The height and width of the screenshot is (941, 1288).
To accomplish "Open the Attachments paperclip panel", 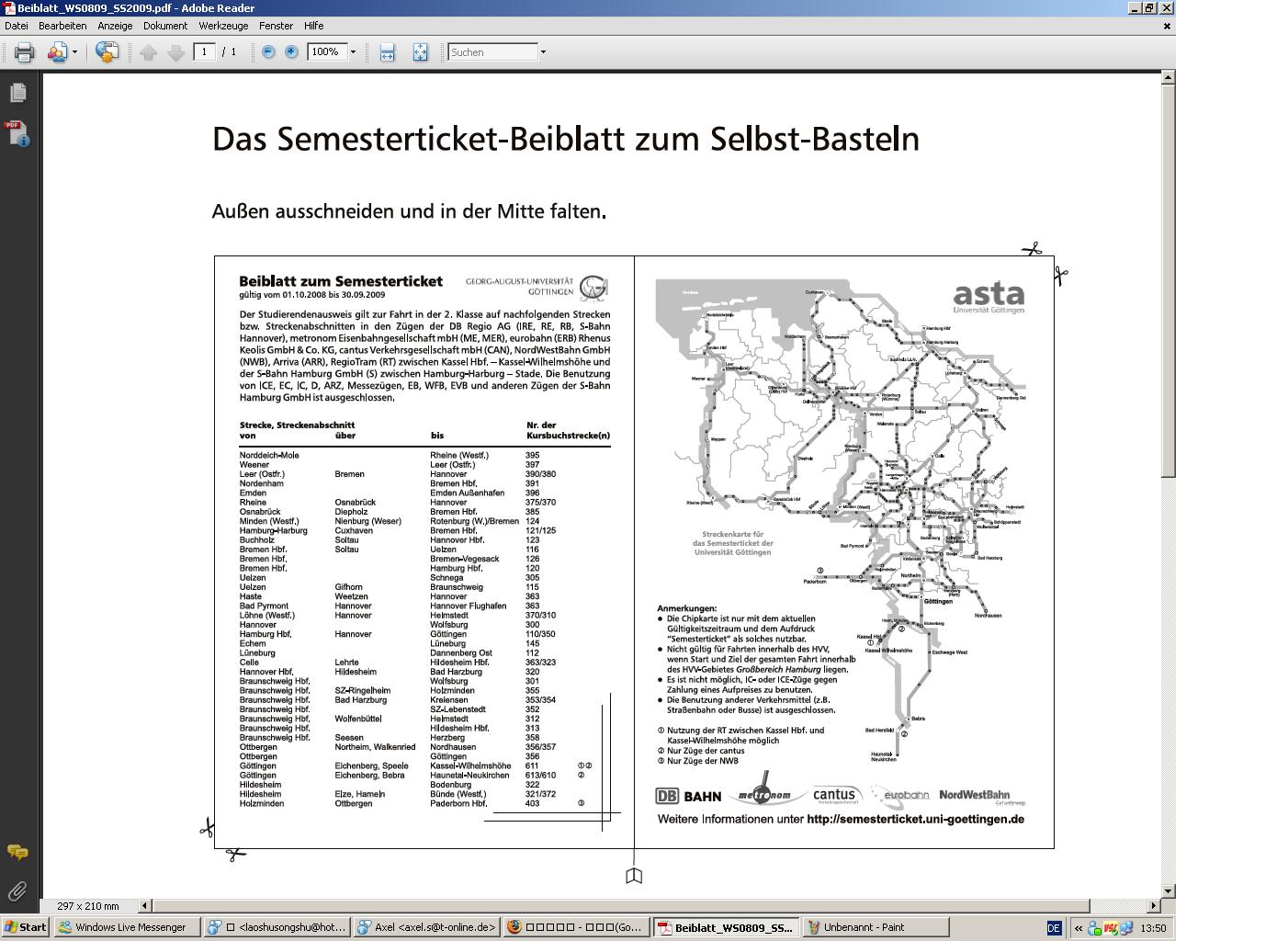I will click(17, 890).
